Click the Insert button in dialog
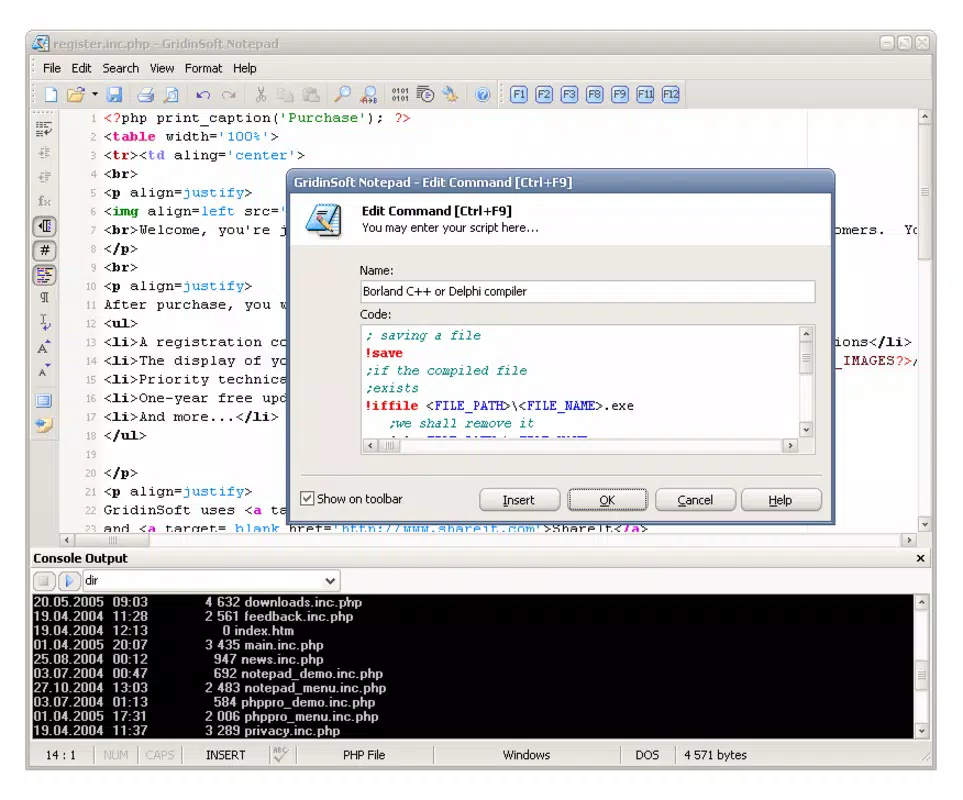Viewport: 963px width, 800px height. click(519, 500)
